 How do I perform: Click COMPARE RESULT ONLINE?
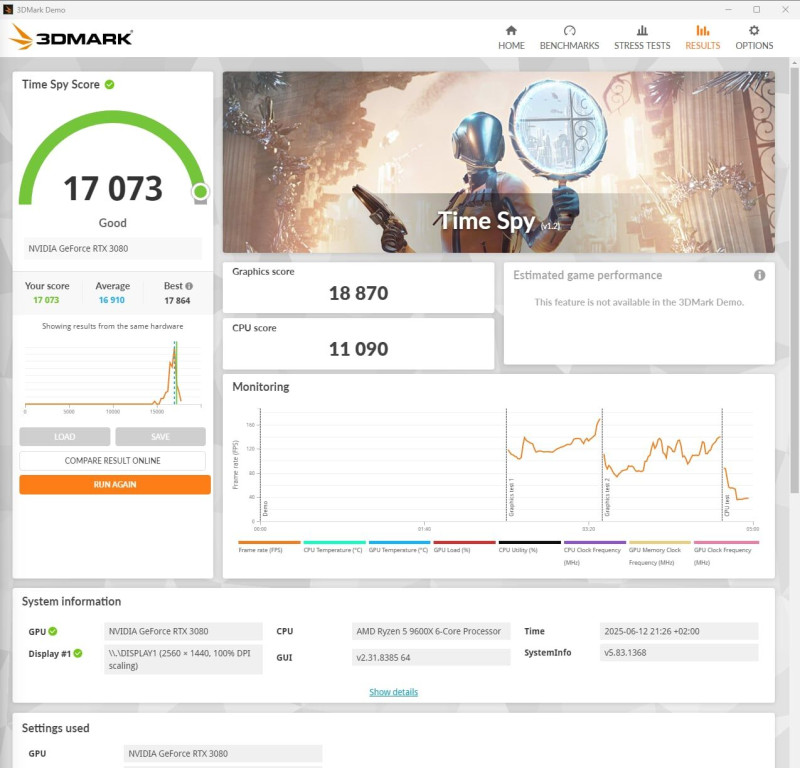coord(112,461)
